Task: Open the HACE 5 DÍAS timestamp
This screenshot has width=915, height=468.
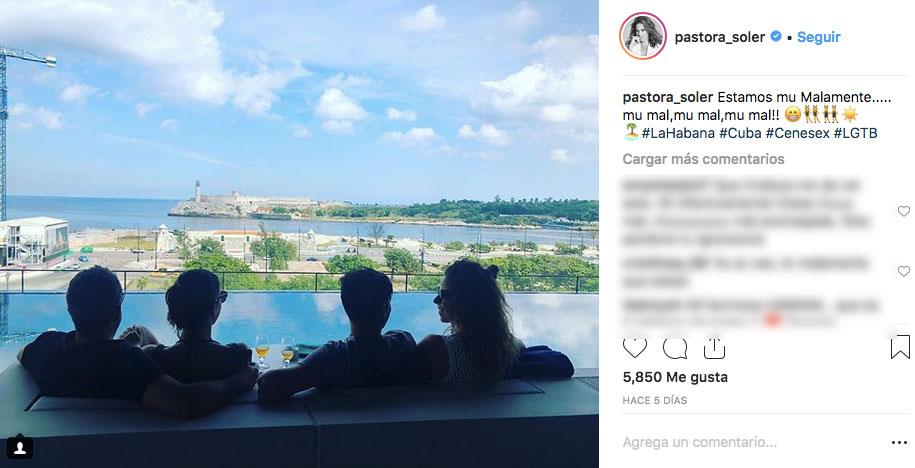Action: pyautogui.click(x=655, y=400)
